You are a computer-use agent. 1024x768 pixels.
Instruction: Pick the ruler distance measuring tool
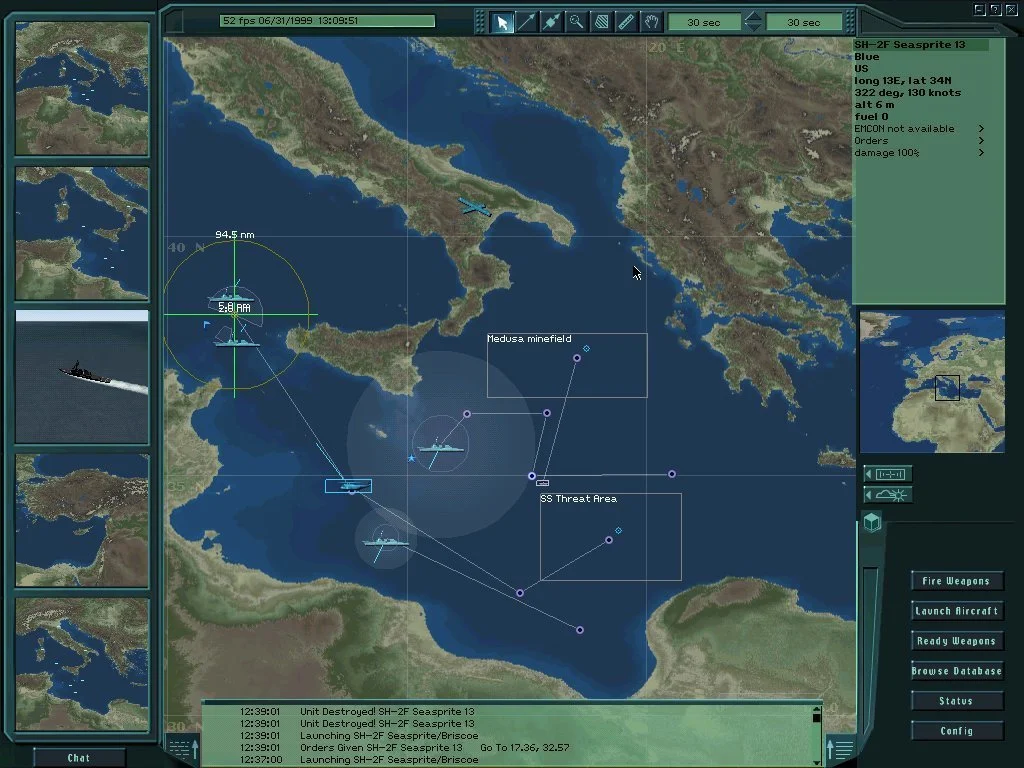[x=627, y=21]
